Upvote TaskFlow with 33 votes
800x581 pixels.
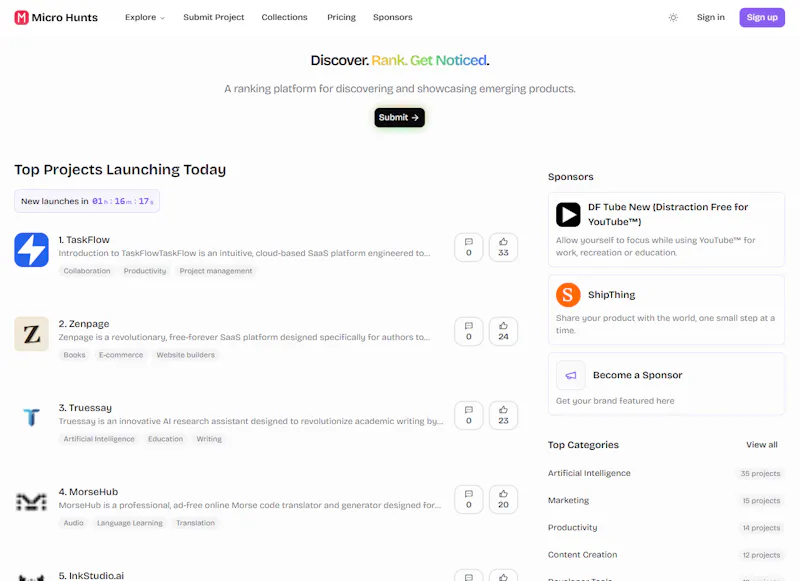tap(503, 247)
